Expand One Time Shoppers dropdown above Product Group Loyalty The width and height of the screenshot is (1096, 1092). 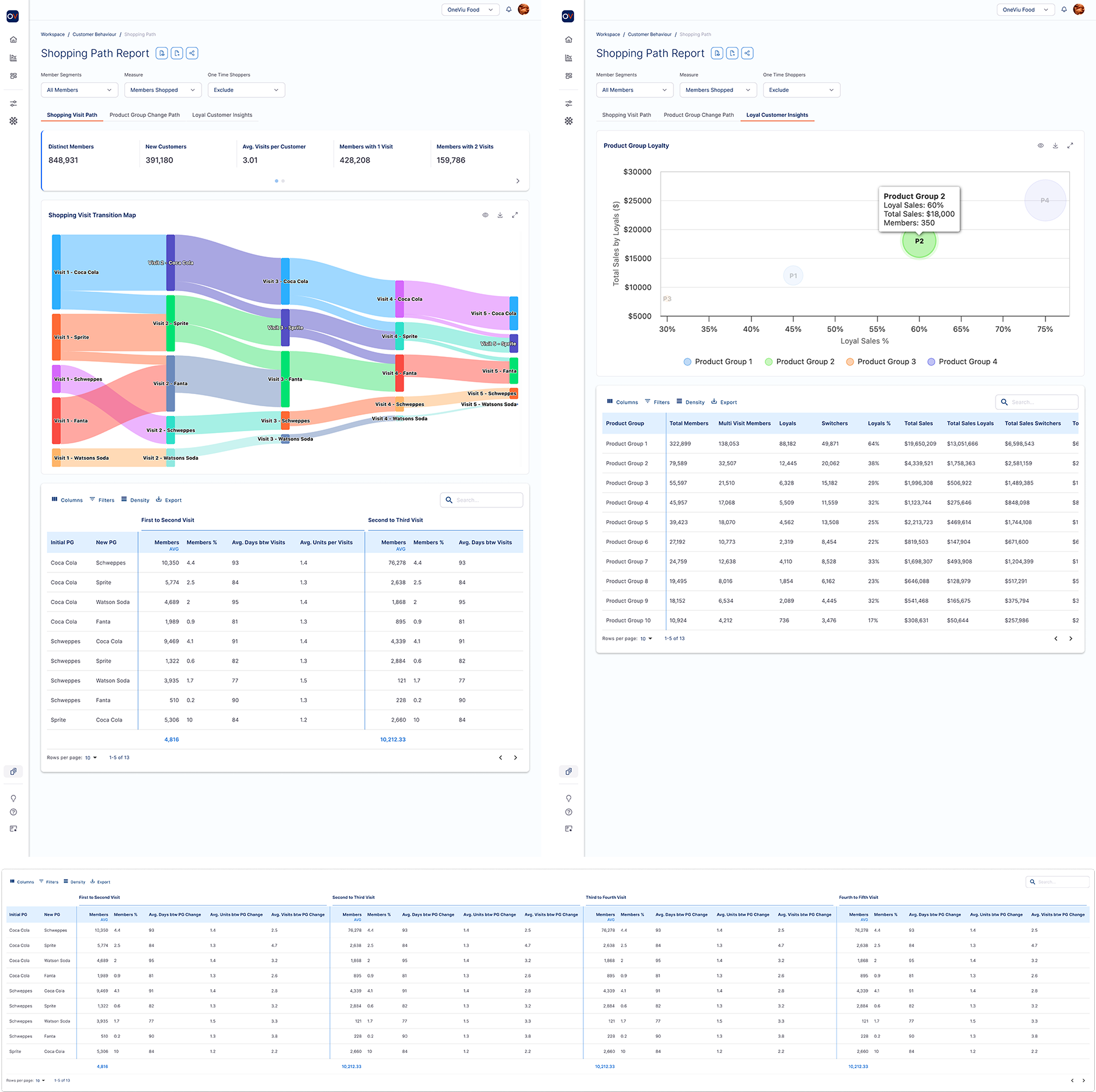(801, 90)
